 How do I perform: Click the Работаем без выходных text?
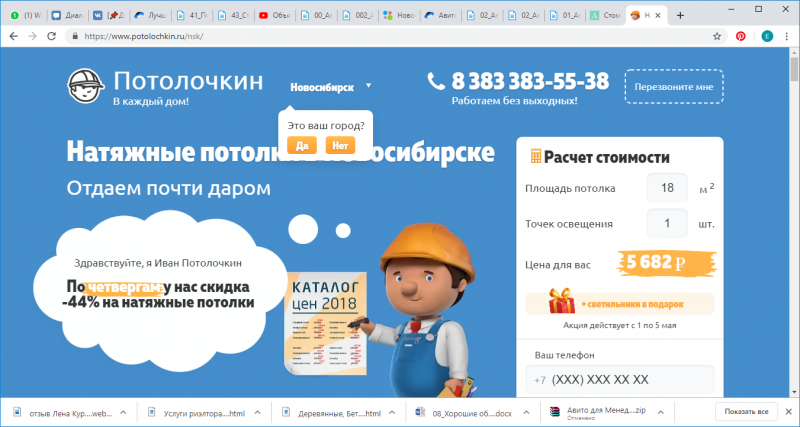pos(514,101)
